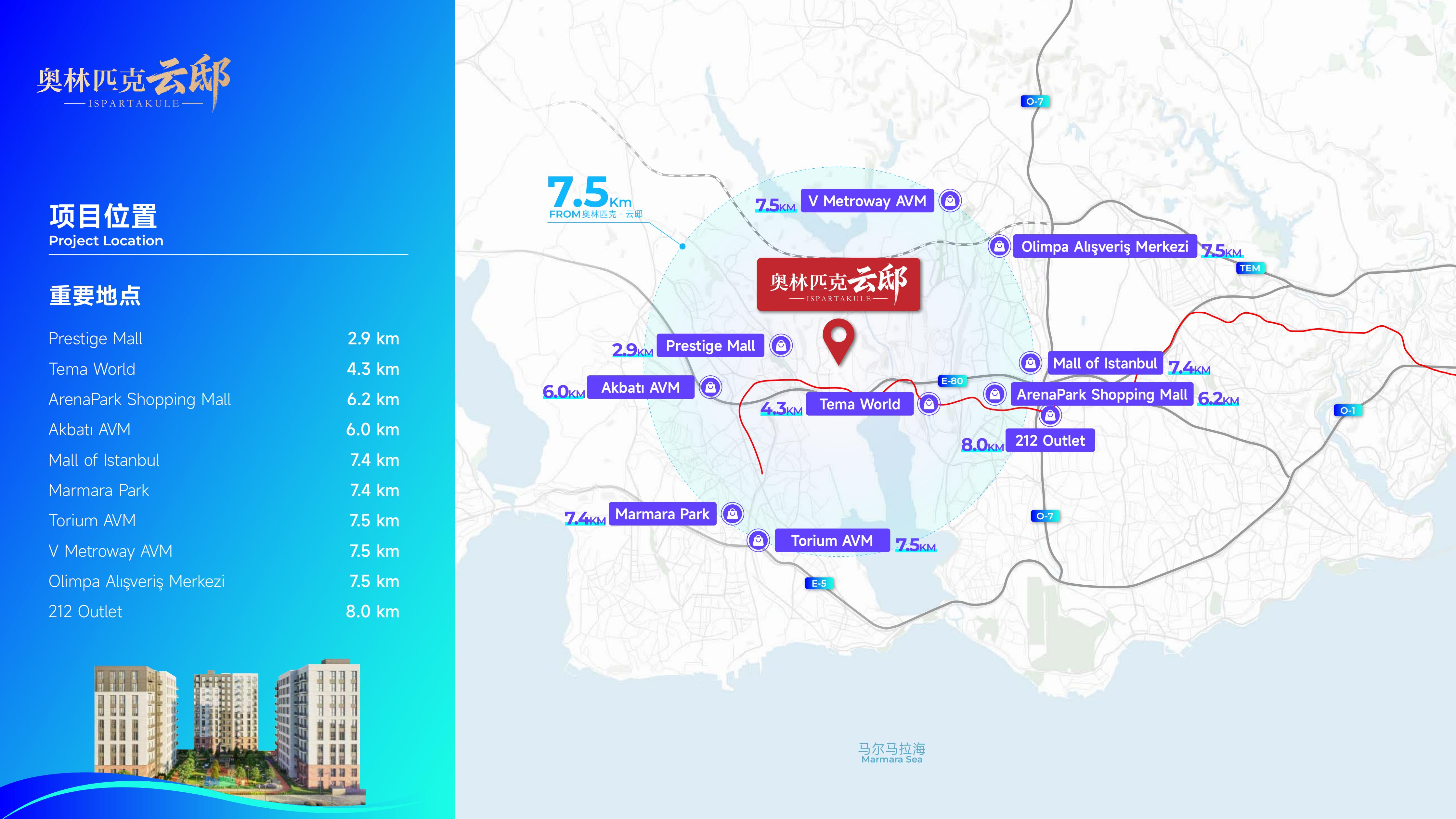Select the Marmara Park map label
The height and width of the screenshot is (819, 1456).
[662, 514]
